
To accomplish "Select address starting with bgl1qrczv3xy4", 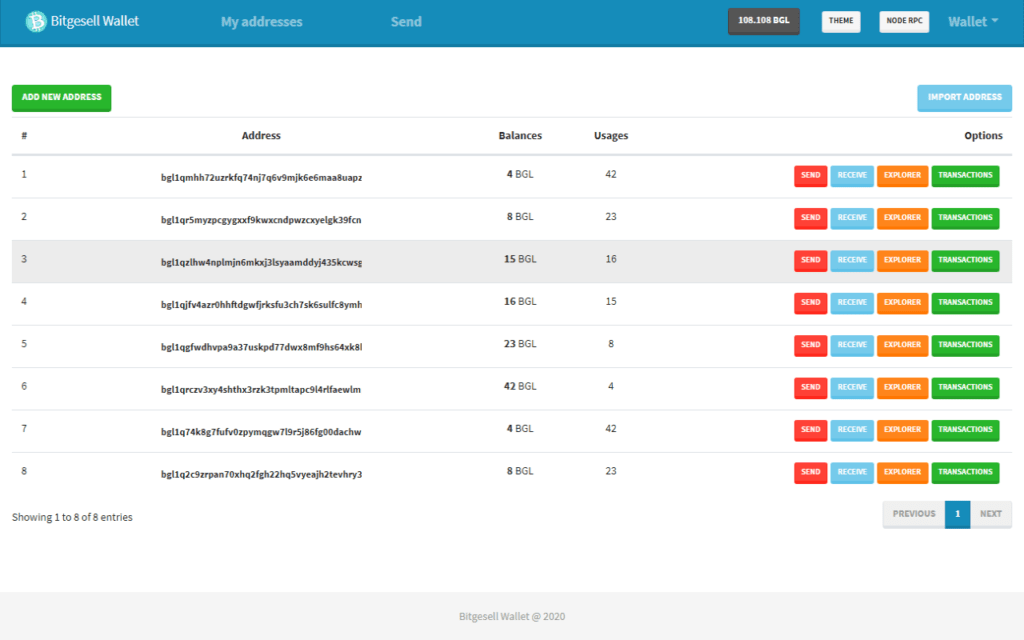I will click(261, 387).
